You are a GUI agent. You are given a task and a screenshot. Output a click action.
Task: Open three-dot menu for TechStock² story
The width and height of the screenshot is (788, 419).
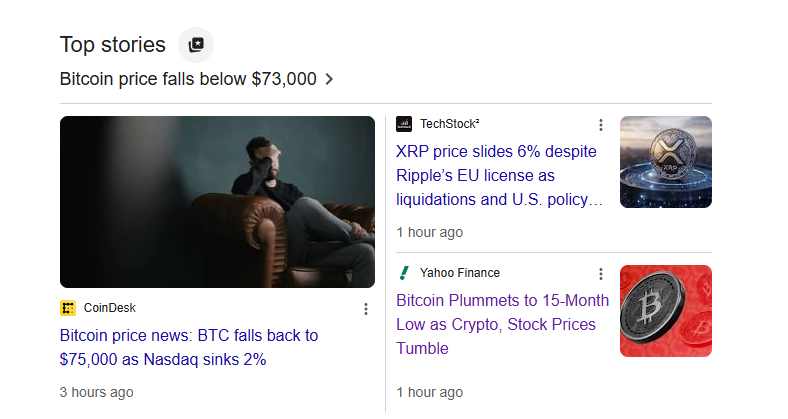coord(601,125)
